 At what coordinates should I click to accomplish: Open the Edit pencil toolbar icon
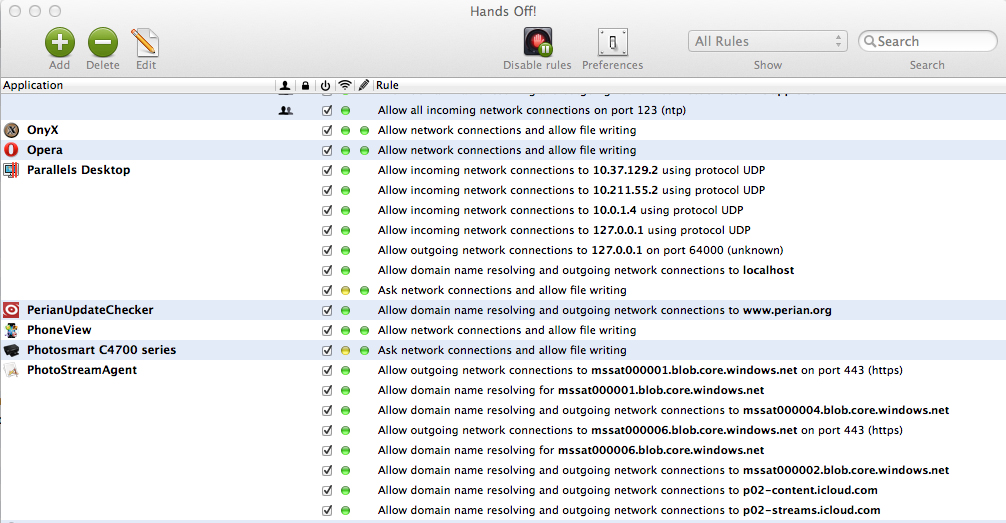pyautogui.click(x=145, y=43)
